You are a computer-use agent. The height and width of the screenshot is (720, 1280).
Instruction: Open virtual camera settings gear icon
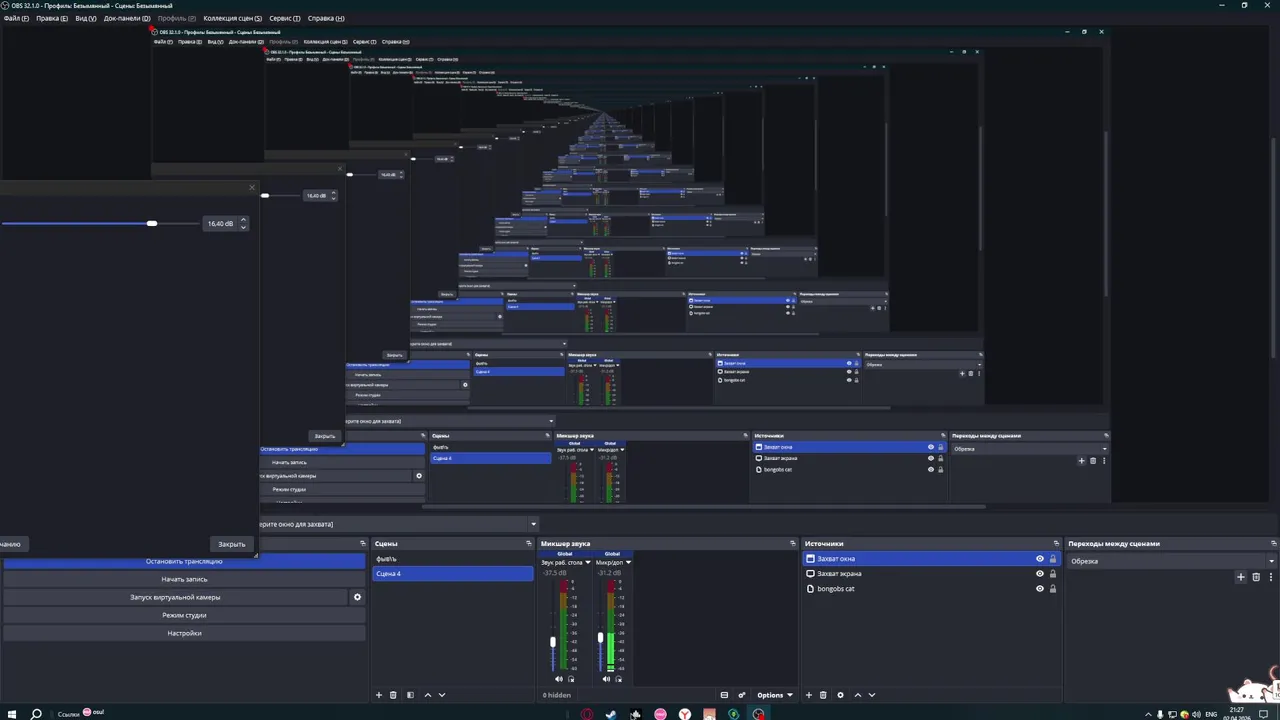click(357, 597)
